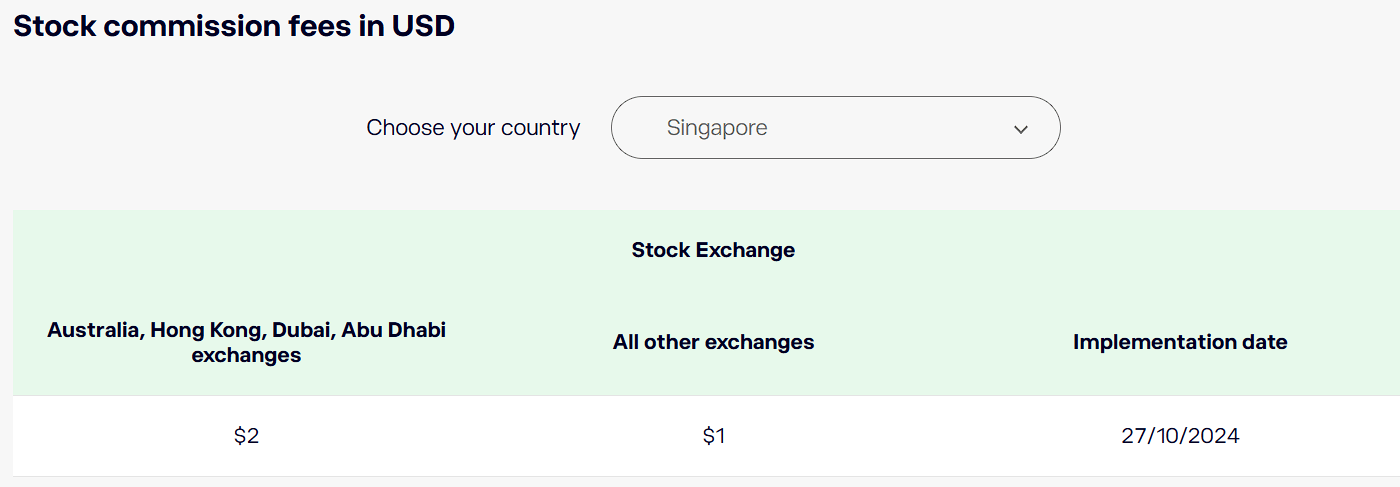Click the dropdown chevron arrow icon
The width and height of the screenshot is (1400, 487).
[x=1021, y=129]
